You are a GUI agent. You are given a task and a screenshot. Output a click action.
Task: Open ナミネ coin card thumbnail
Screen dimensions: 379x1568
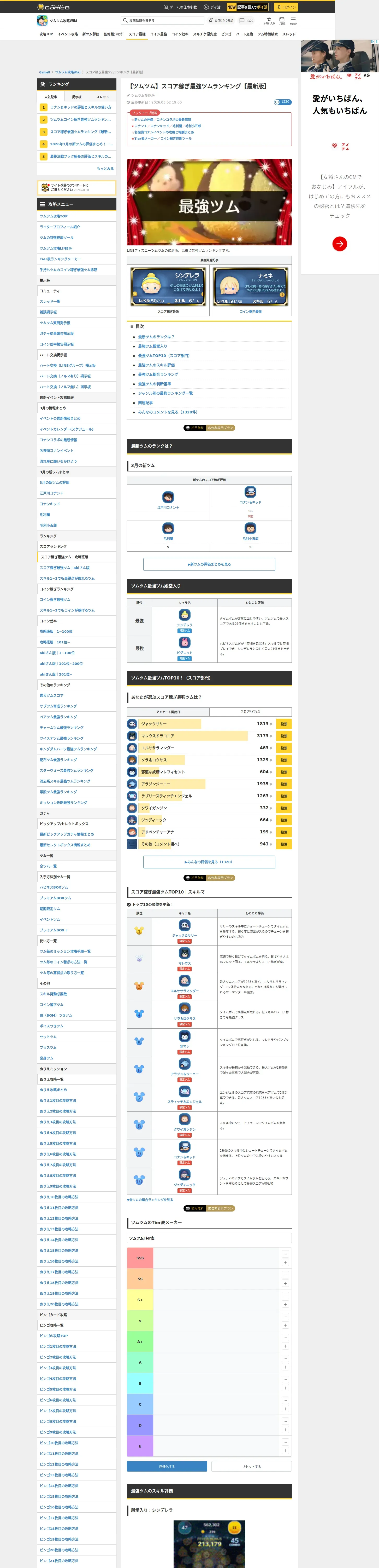point(251,287)
